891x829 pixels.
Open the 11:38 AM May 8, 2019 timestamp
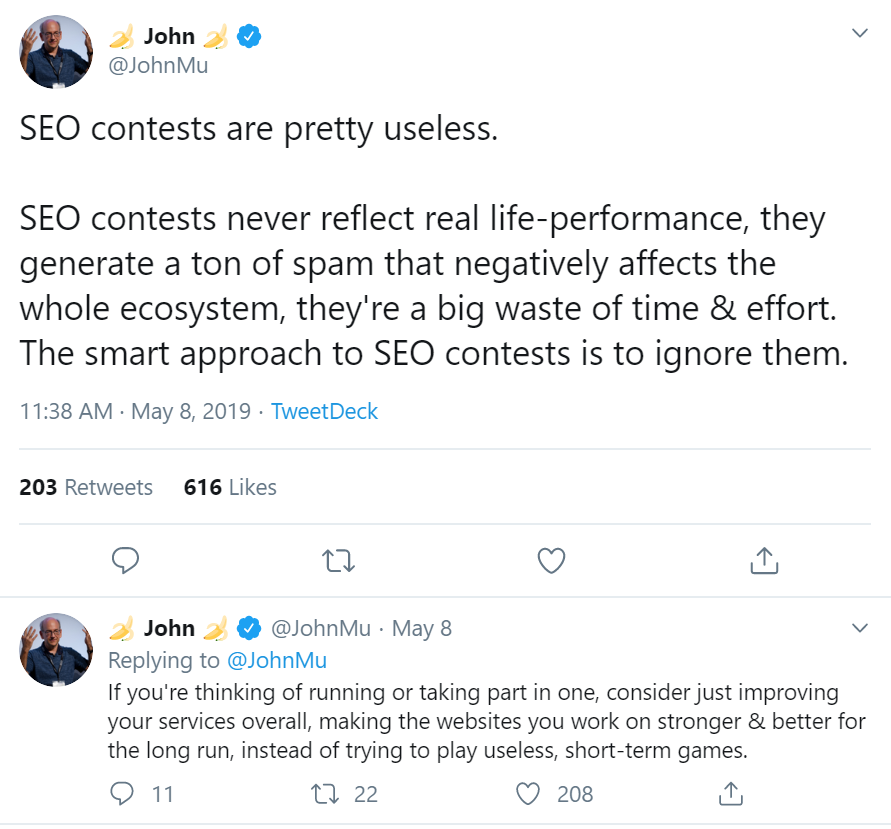135,411
